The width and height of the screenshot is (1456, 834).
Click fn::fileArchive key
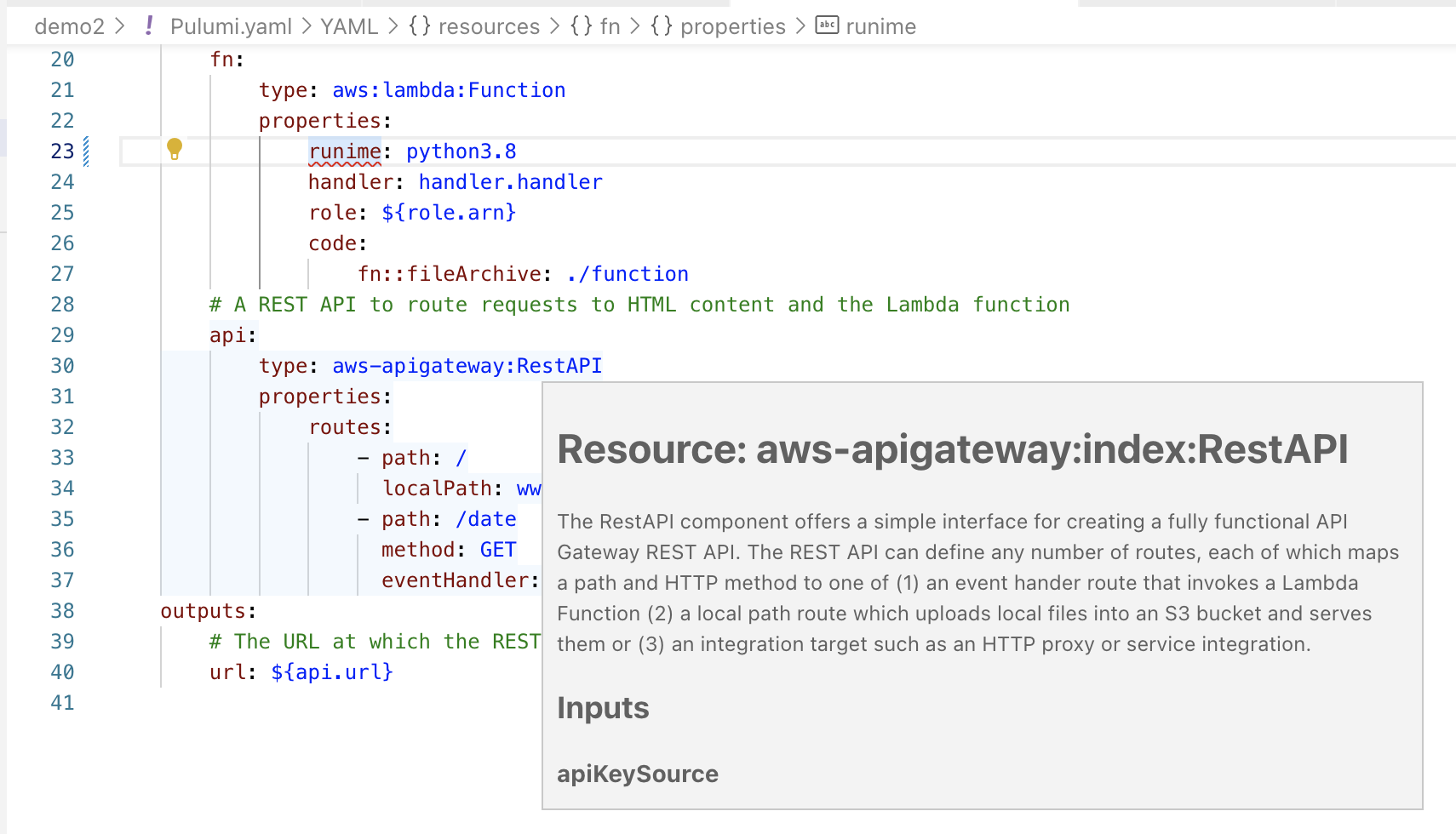(x=450, y=274)
